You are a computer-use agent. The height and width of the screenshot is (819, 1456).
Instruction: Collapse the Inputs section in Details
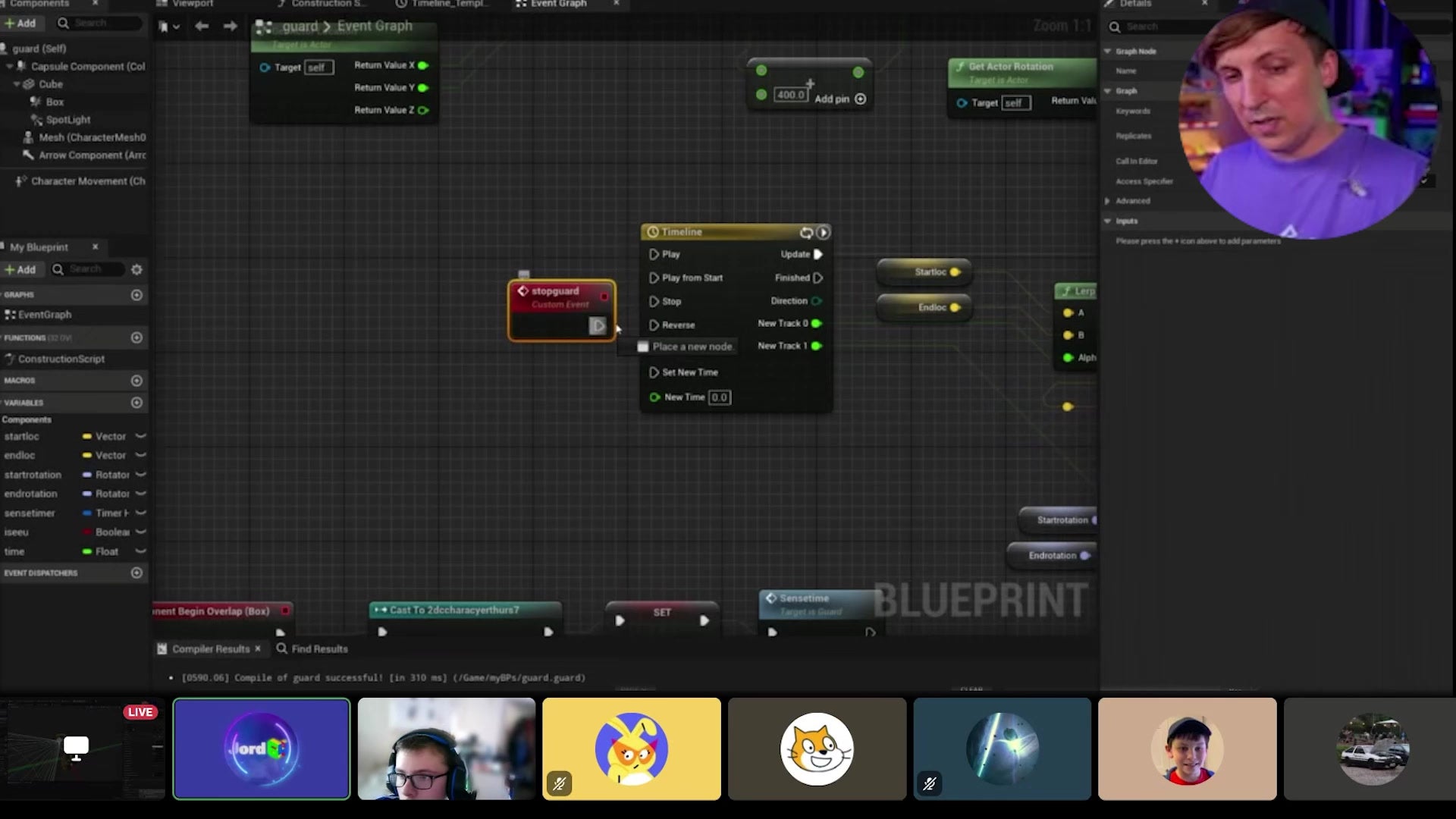point(1107,221)
